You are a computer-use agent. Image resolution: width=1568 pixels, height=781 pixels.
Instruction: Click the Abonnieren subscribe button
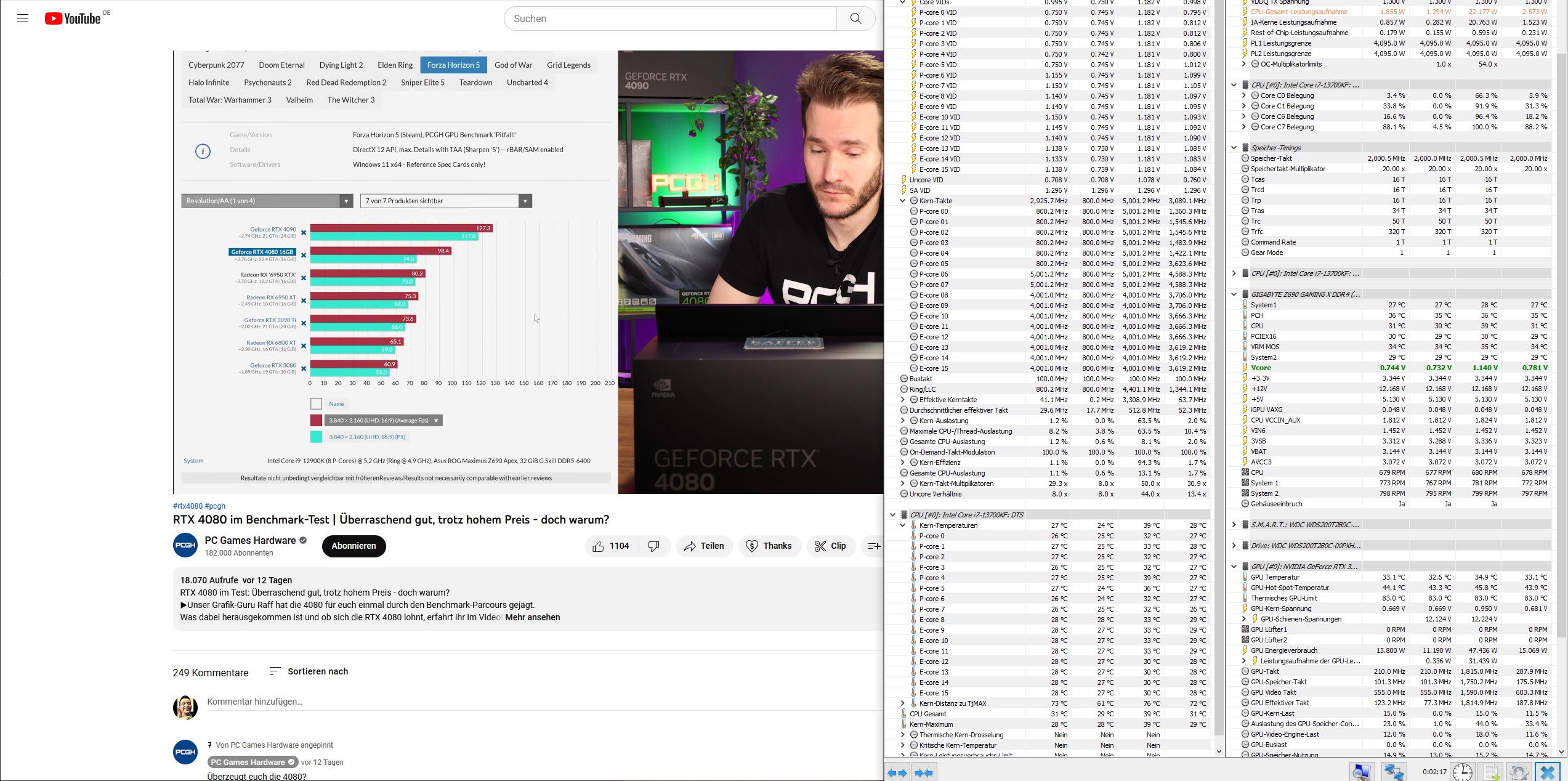(354, 546)
